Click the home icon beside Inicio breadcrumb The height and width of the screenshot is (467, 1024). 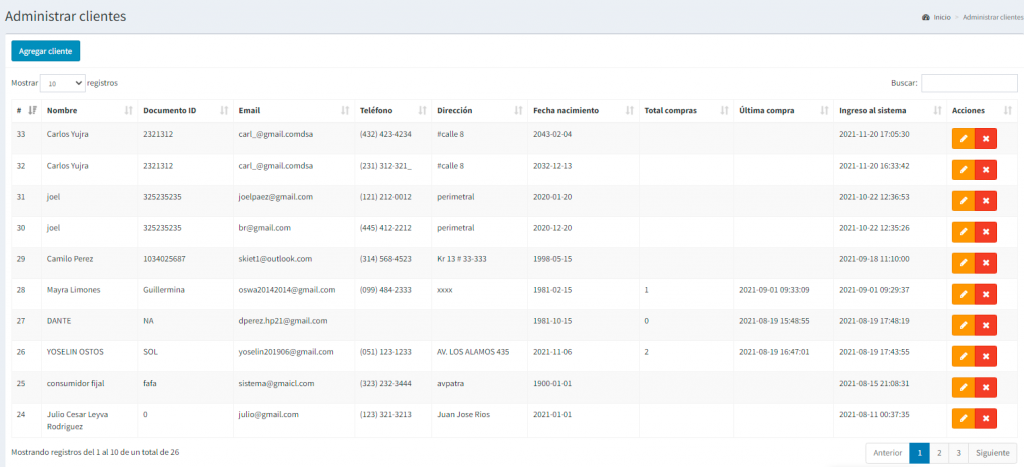click(x=925, y=17)
